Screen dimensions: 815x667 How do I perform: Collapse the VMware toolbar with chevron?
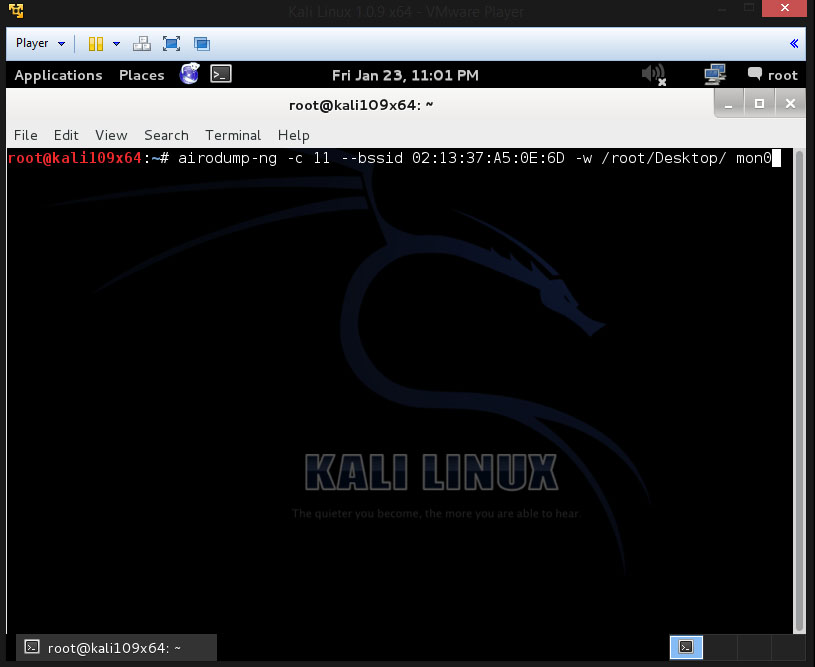point(794,43)
